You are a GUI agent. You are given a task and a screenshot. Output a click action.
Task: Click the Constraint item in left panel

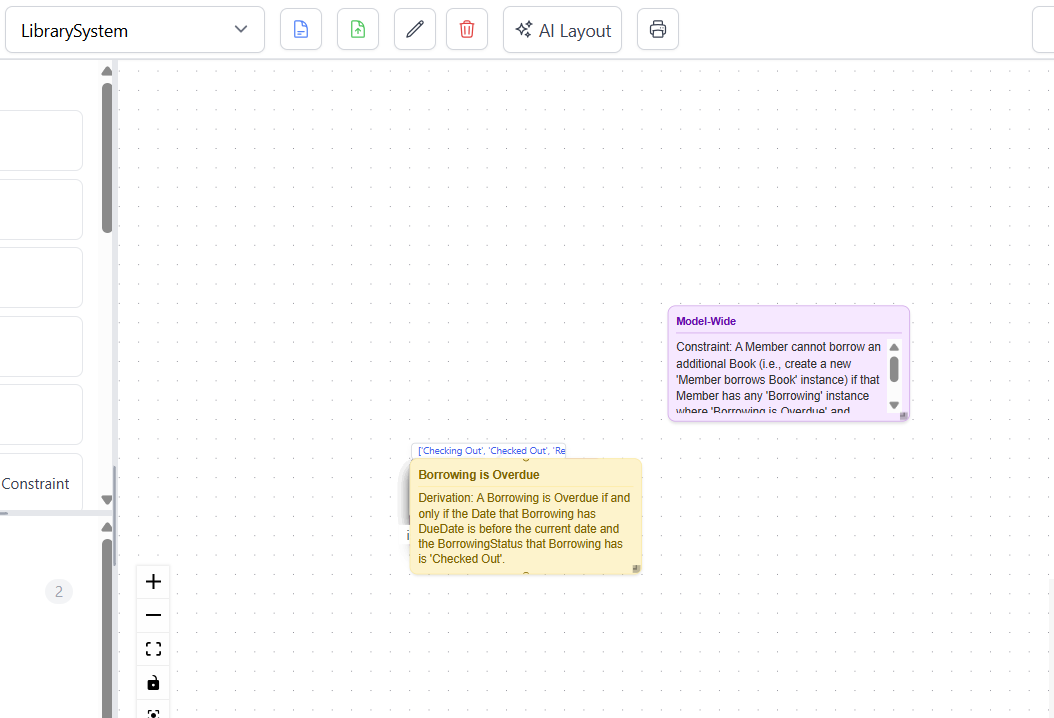pyautogui.click(x=36, y=484)
